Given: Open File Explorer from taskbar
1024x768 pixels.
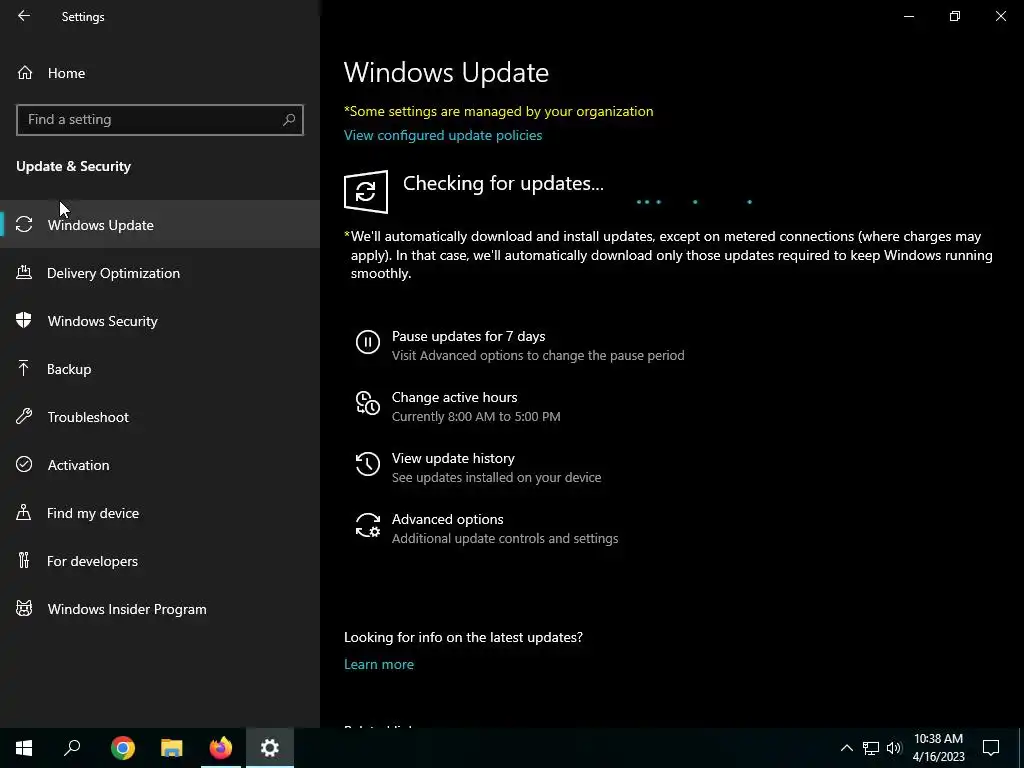Looking at the screenshot, I should click(172, 748).
